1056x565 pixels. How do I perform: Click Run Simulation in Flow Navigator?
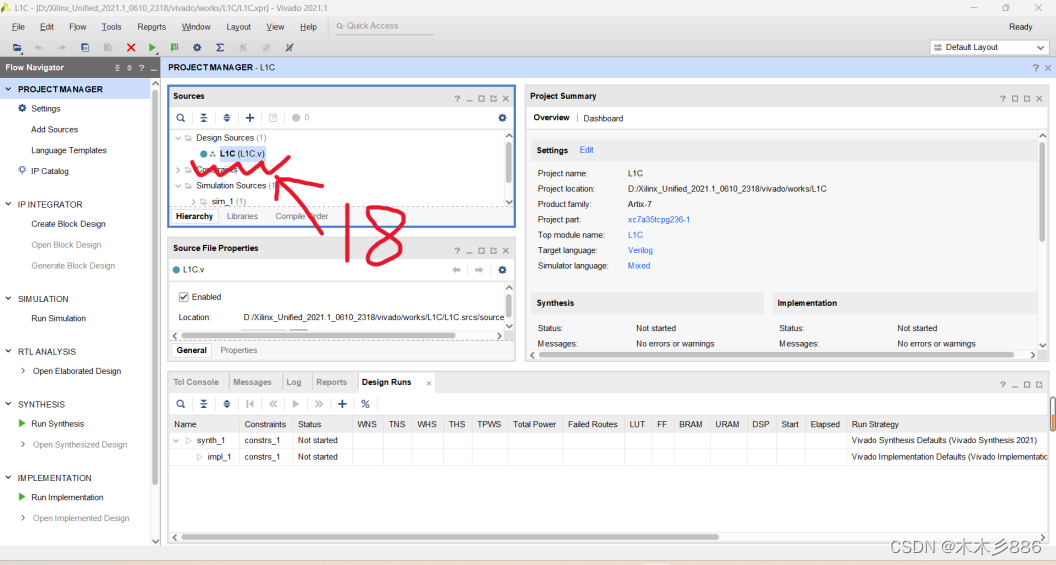click(59, 319)
